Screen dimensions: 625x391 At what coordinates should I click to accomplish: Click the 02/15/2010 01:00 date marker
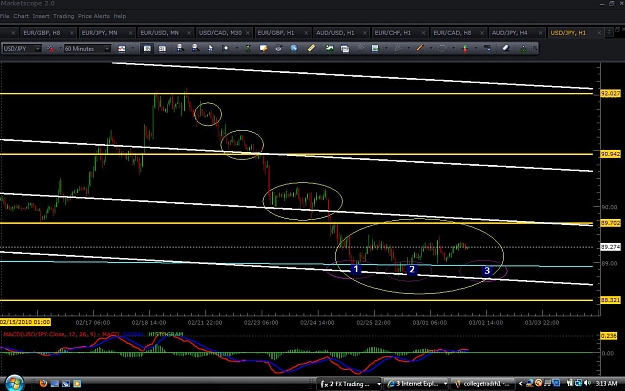[26, 322]
